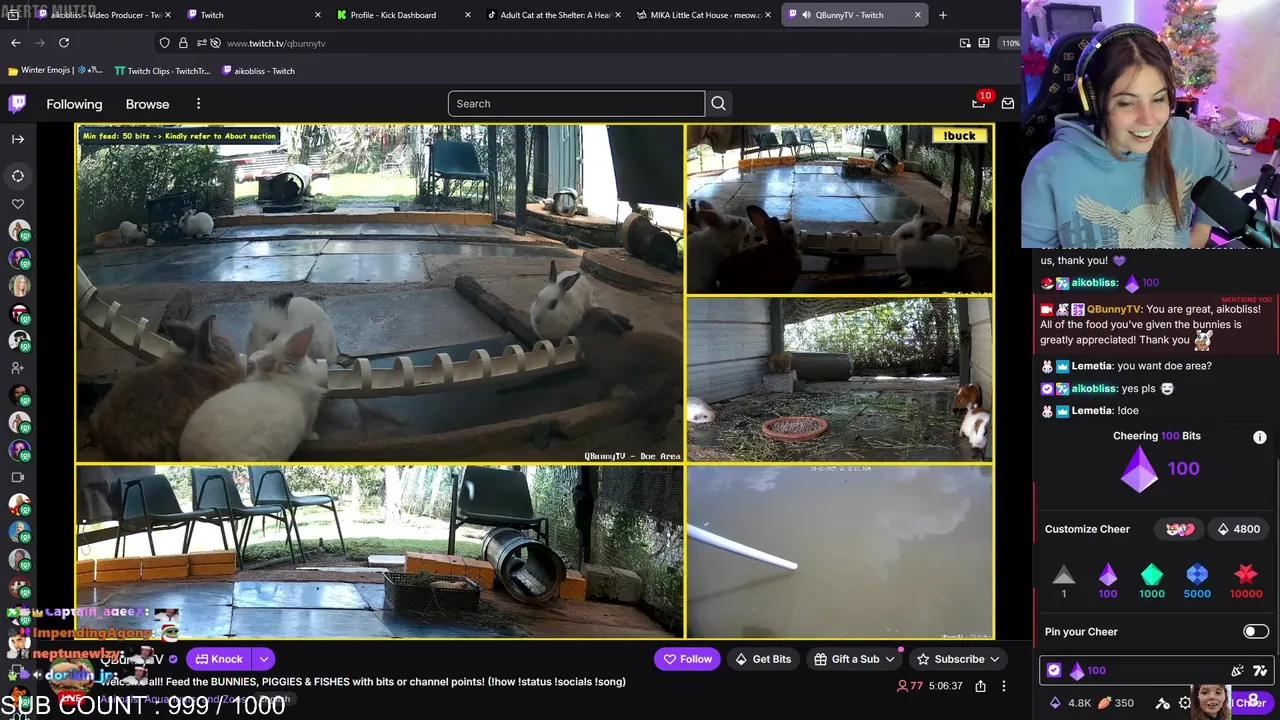Image resolution: width=1280 pixels, height=720 pixels.
Task: Close the QBunnyTV - Twitch tab
Action: [x=918, y=15]
